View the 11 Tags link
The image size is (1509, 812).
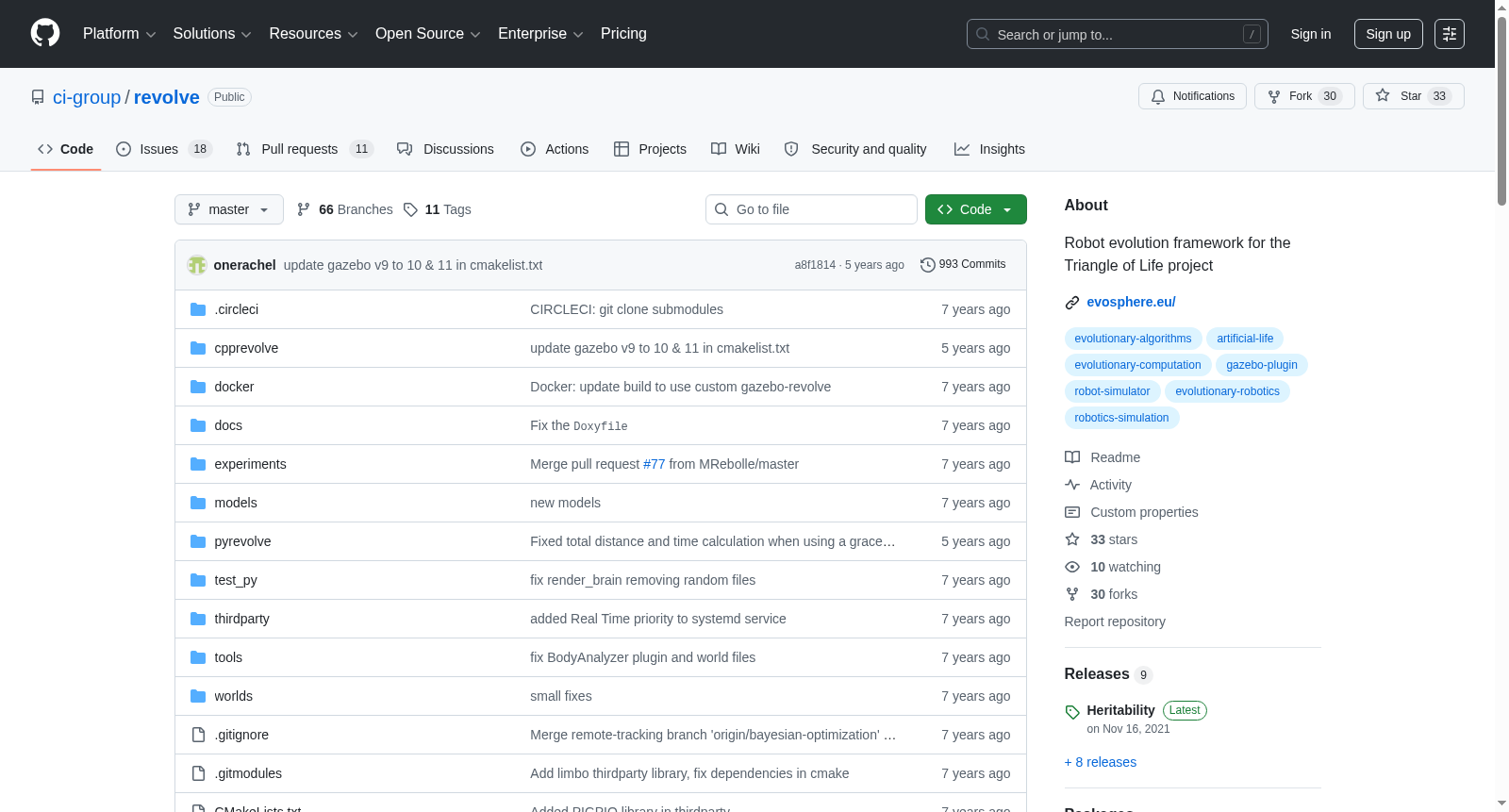437,209
